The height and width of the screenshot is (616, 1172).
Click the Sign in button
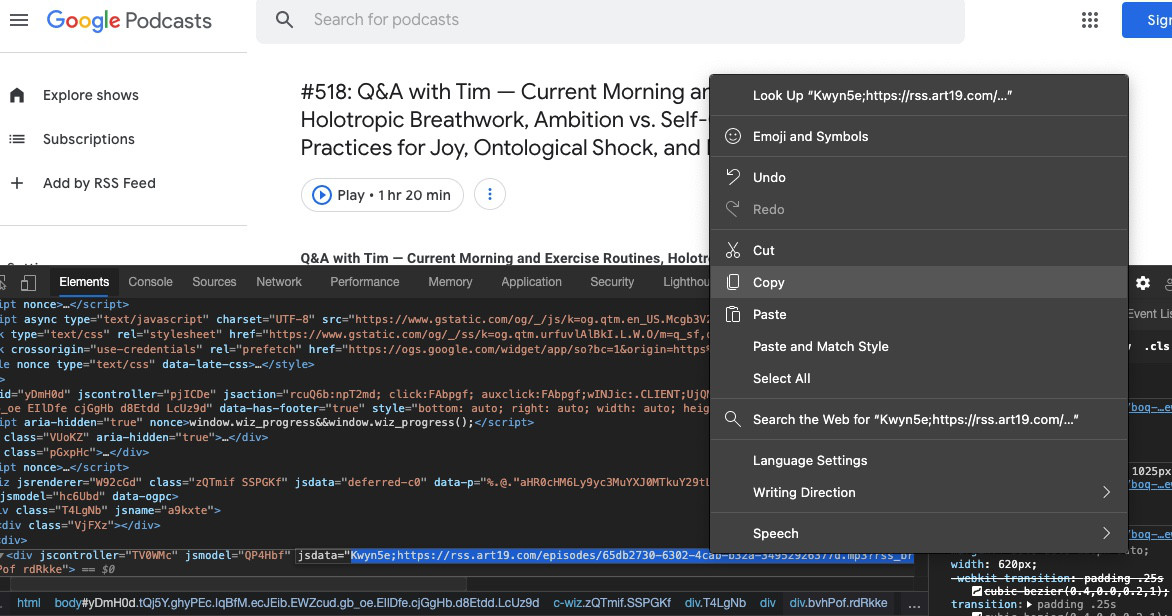1147,20
